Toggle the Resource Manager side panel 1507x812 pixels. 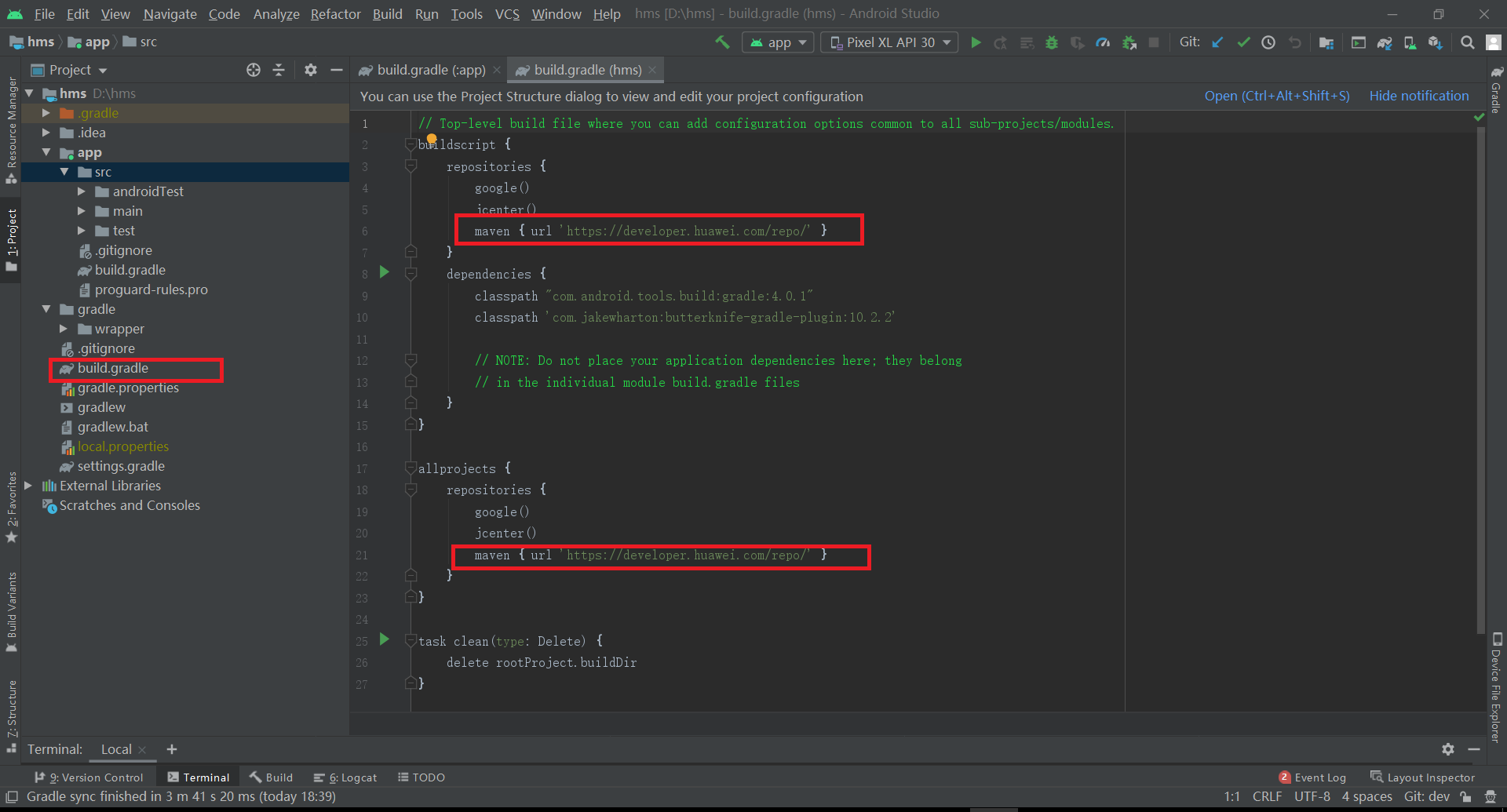(x=11, y=130)
